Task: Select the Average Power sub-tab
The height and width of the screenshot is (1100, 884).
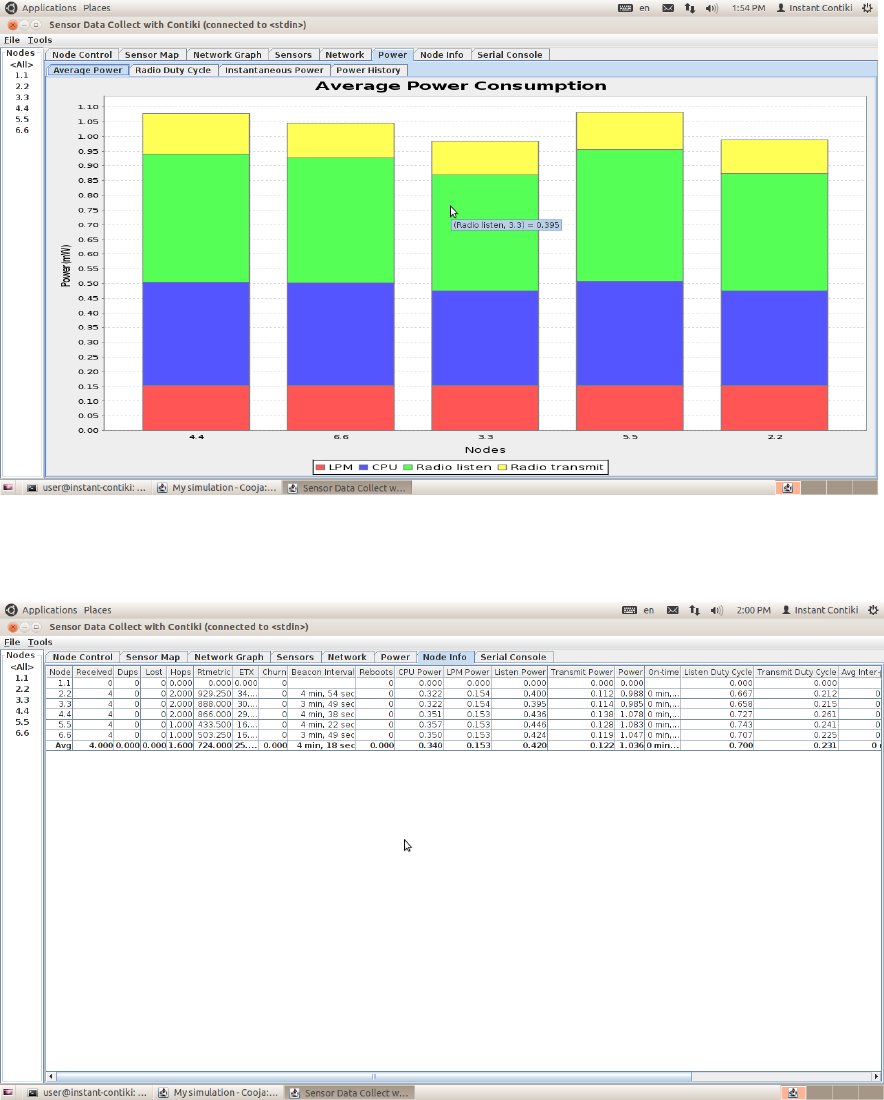Action: (88, 70)
